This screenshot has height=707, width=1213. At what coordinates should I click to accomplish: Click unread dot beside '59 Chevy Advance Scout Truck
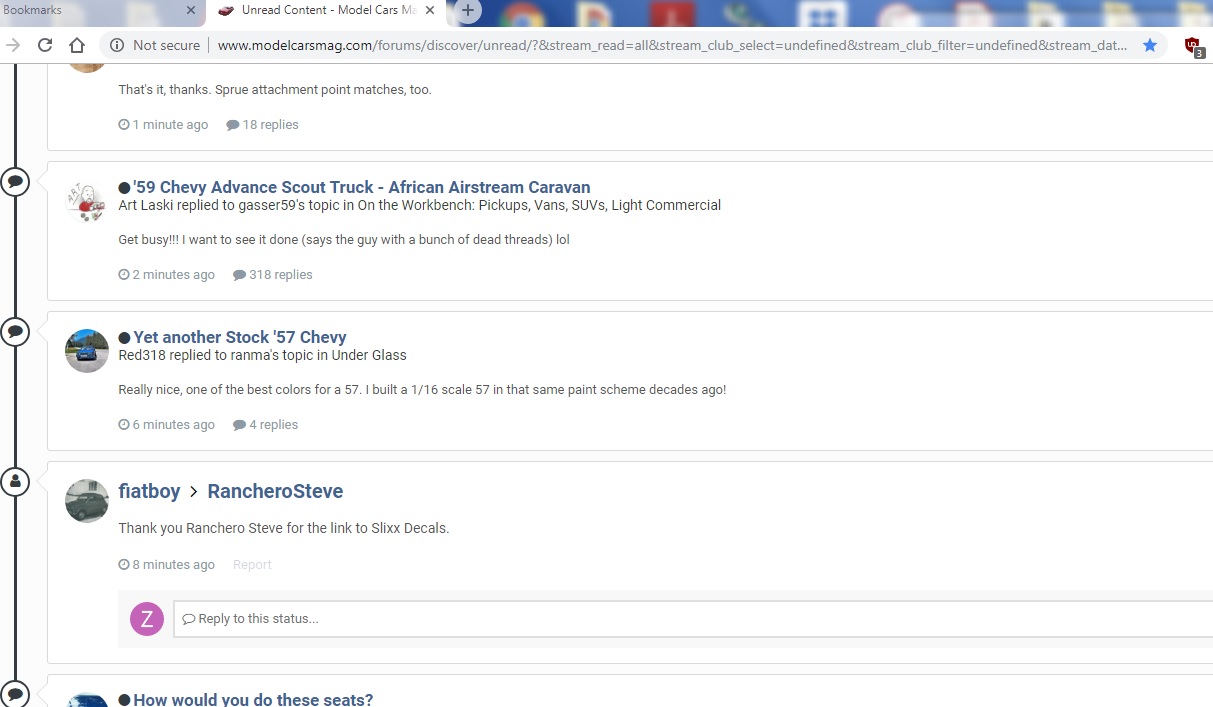pyautogui.click(x=124, y=188)
